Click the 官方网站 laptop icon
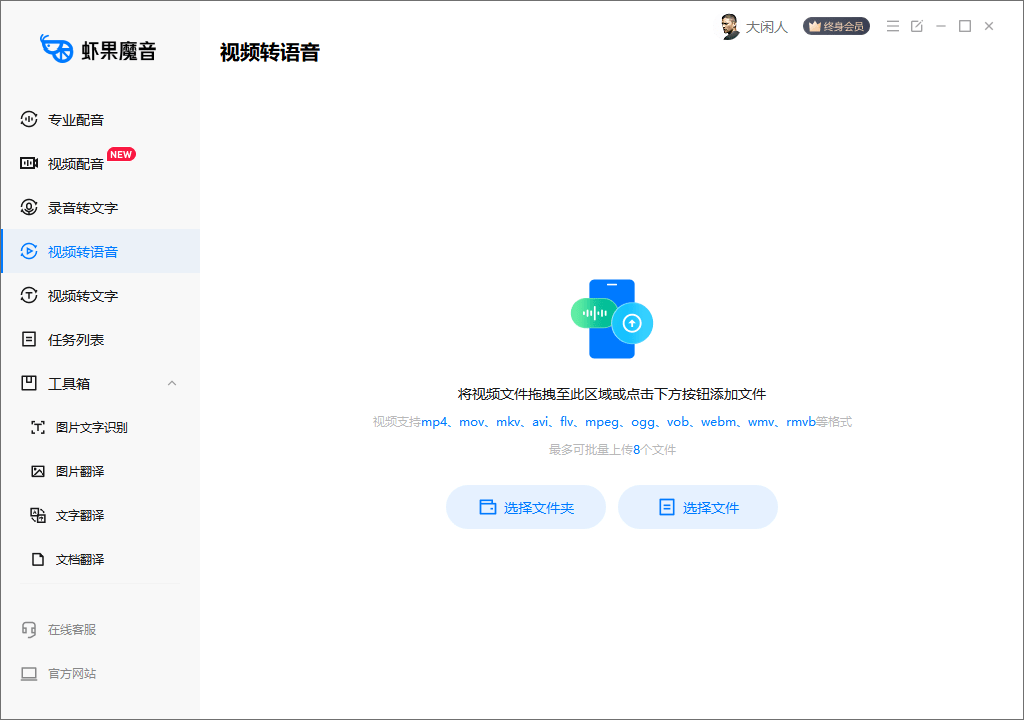1024x720 pixels. tap(29, 674)
